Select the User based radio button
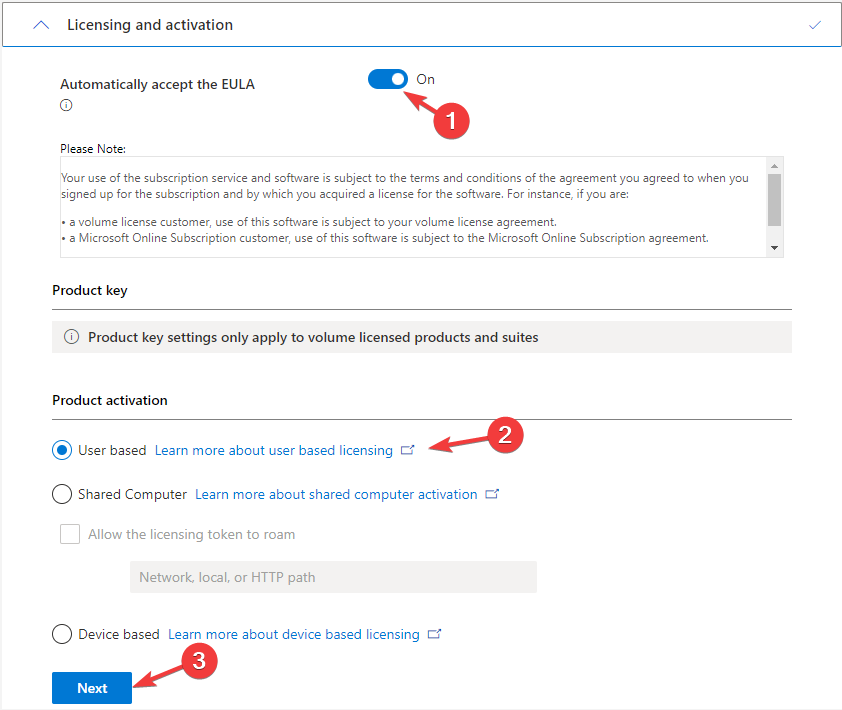This screenshot has width=842, height=710. 62,450
